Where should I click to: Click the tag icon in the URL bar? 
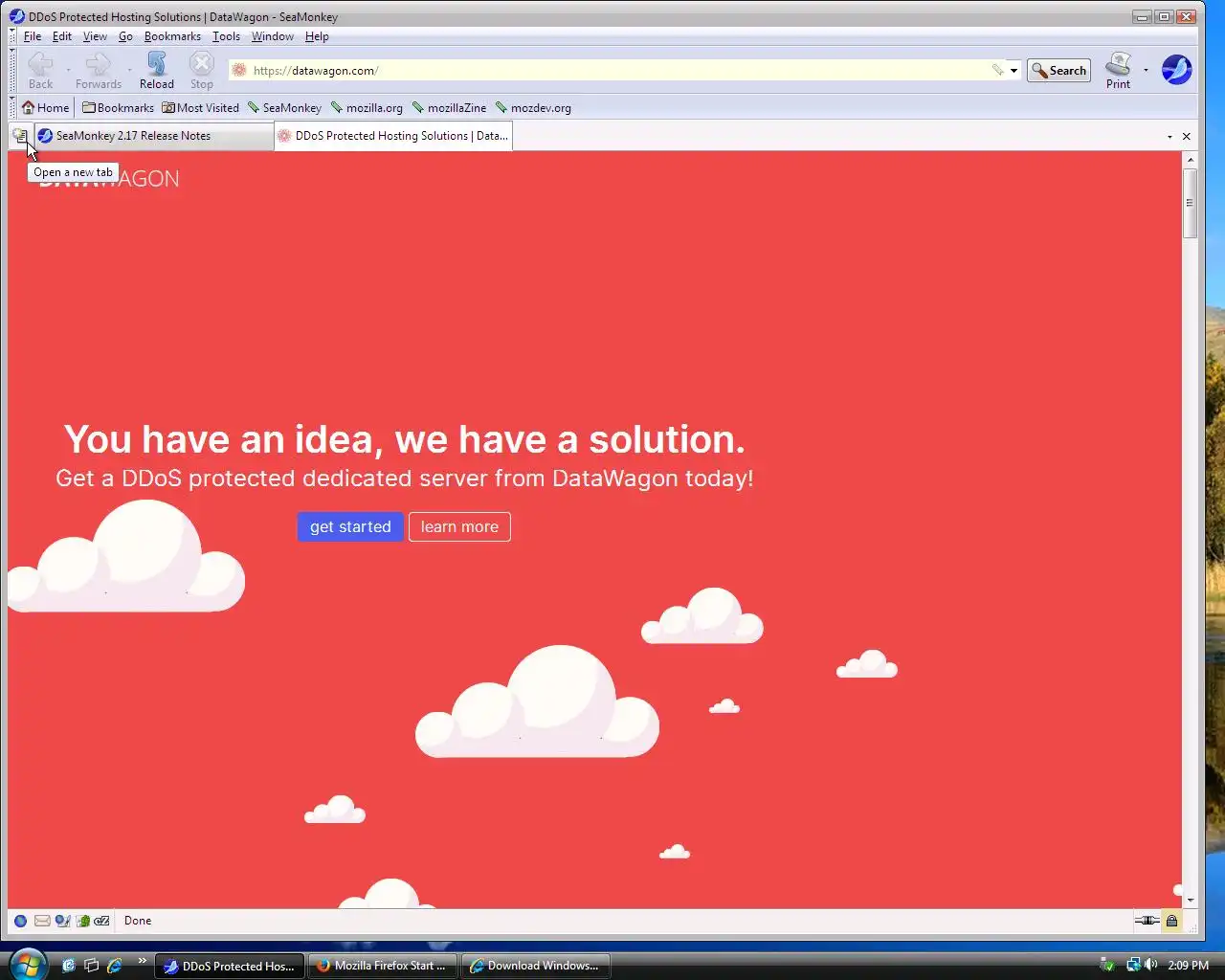coord(997,70)
